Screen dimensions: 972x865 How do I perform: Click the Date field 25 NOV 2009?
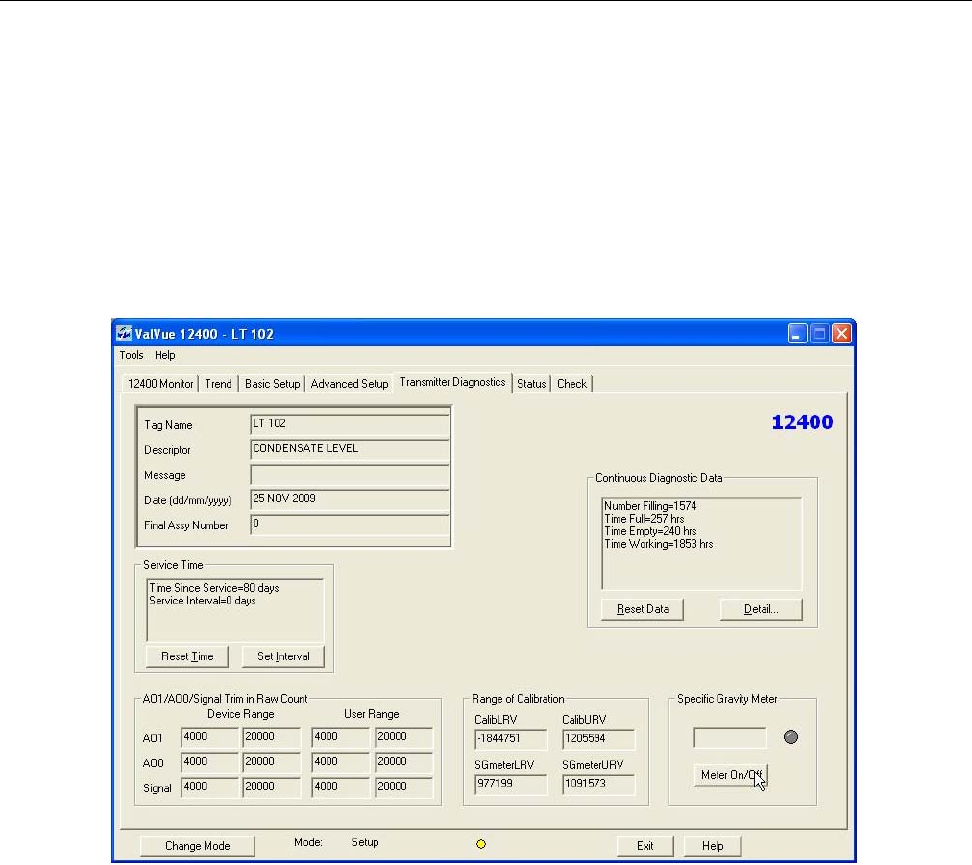(x=350, y=499)
